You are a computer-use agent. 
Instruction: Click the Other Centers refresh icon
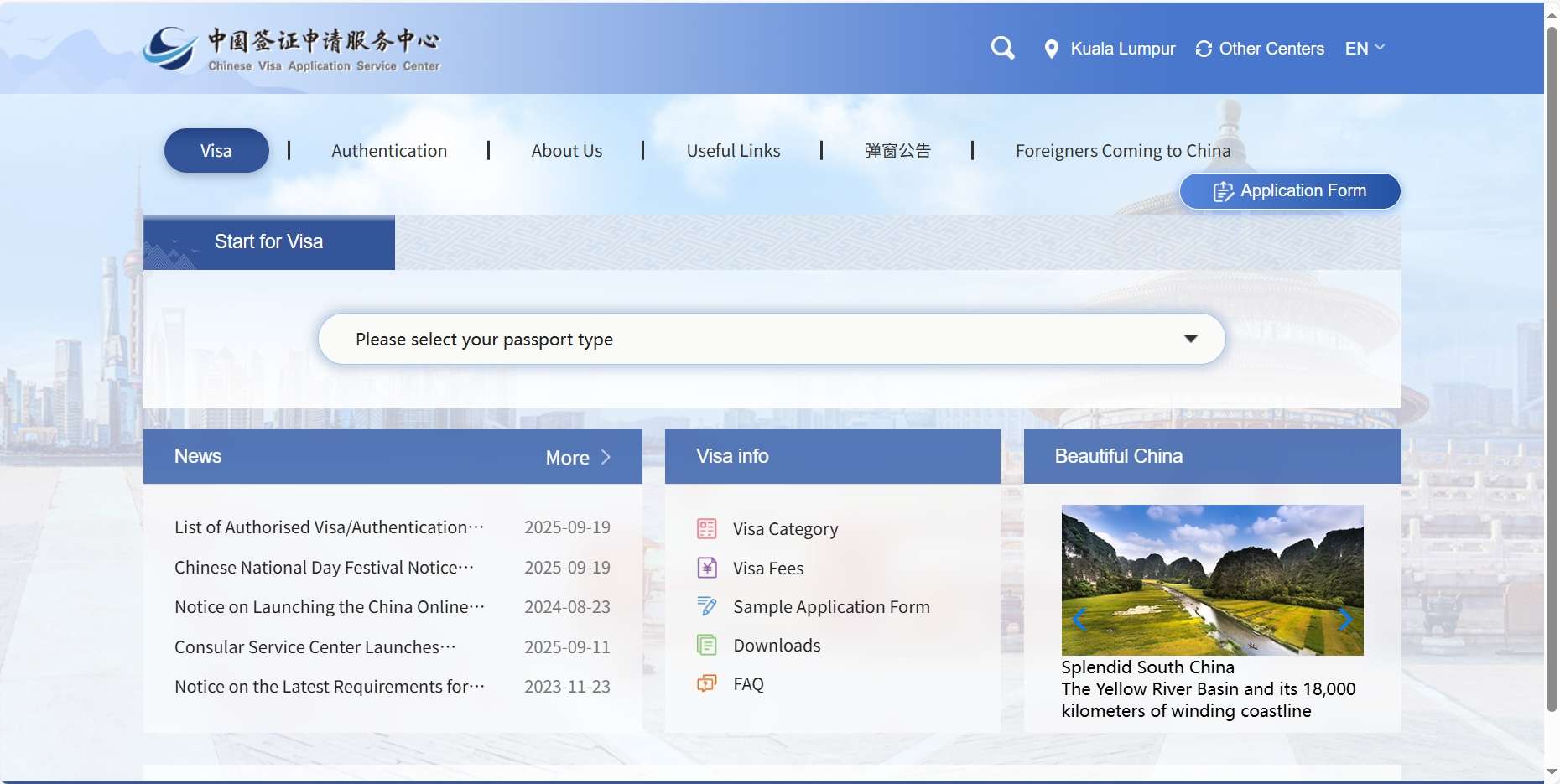[1204, 49]
